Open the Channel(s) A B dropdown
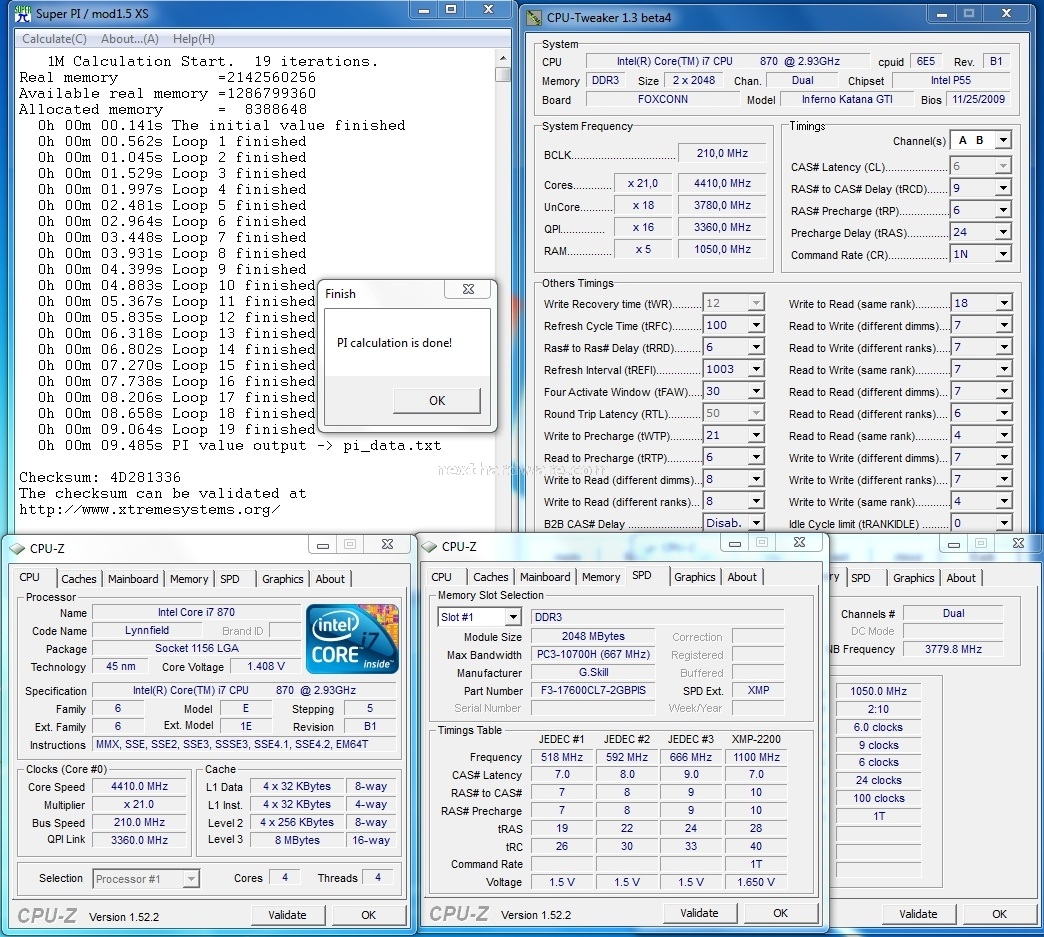Viewport: 1044px width, 937px height. click(x=1003, y=140)
